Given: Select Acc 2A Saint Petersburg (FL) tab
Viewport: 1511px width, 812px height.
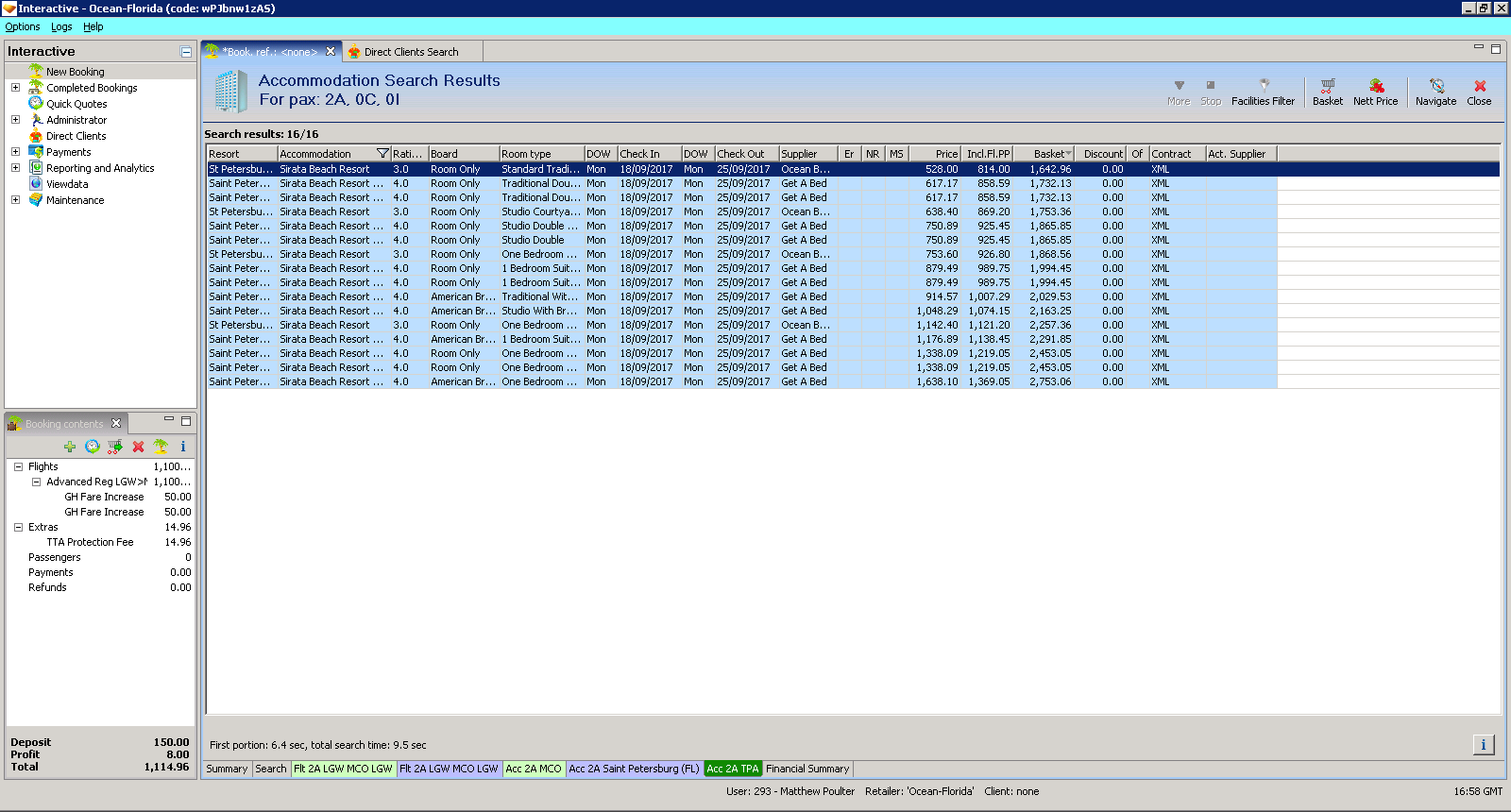Looking at the screenshot, I should tap(634, 769).
